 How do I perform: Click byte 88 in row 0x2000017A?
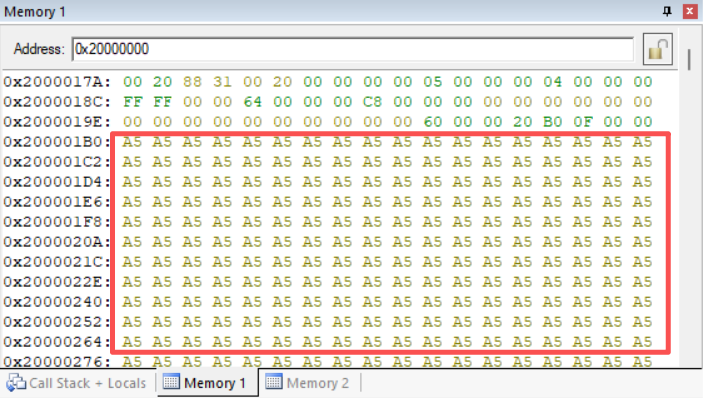click(x=192, y=82)
